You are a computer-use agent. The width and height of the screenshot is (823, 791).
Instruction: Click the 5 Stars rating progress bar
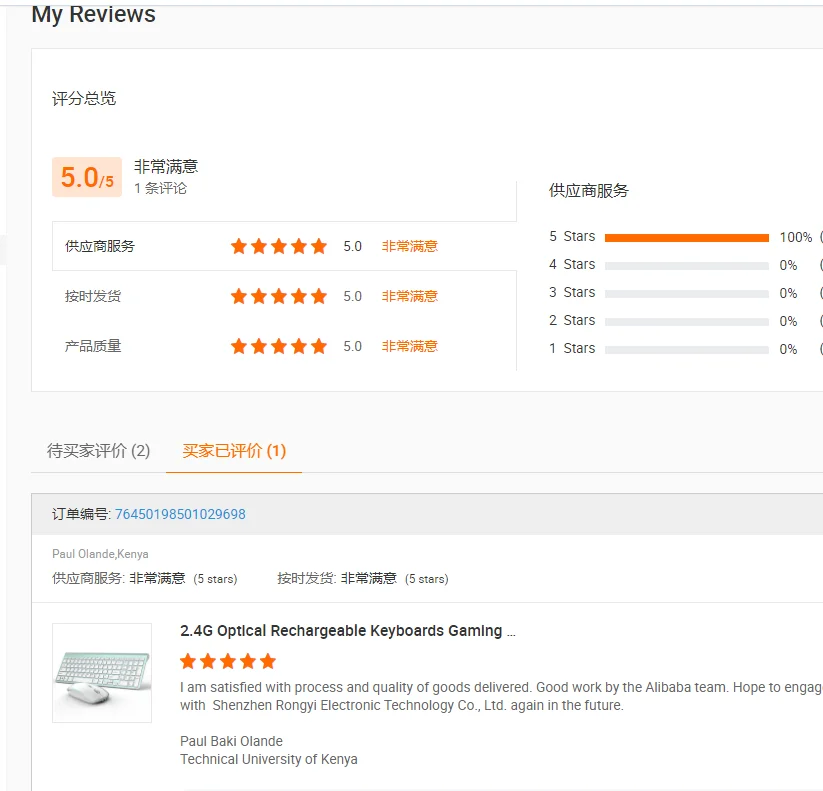[x=686, y=237]
